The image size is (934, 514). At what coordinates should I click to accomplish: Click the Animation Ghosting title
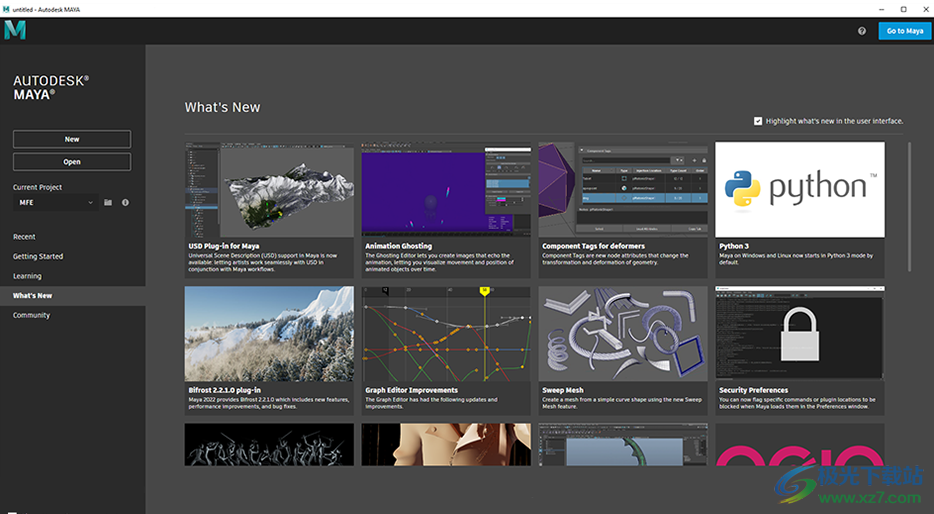coord(398,246)
